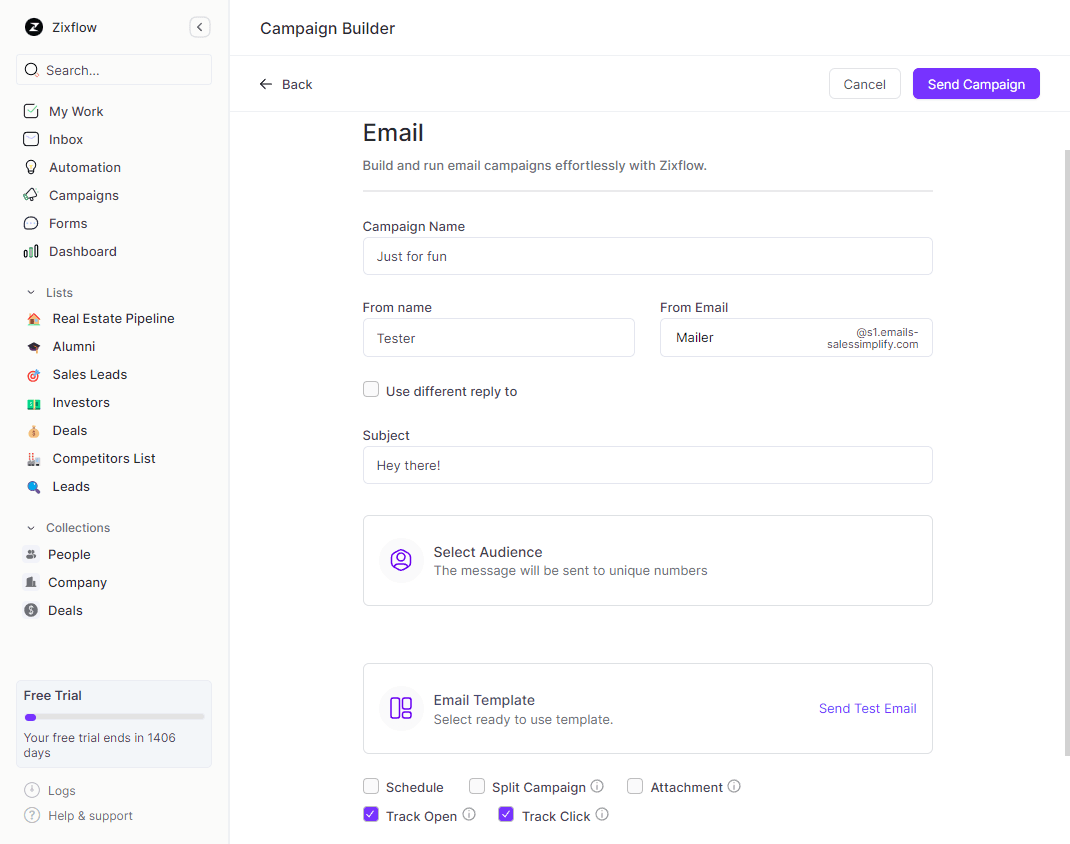Click the Send Test Email link
This screenshot has height=844, width=1070.
click(x=867, y=708)
